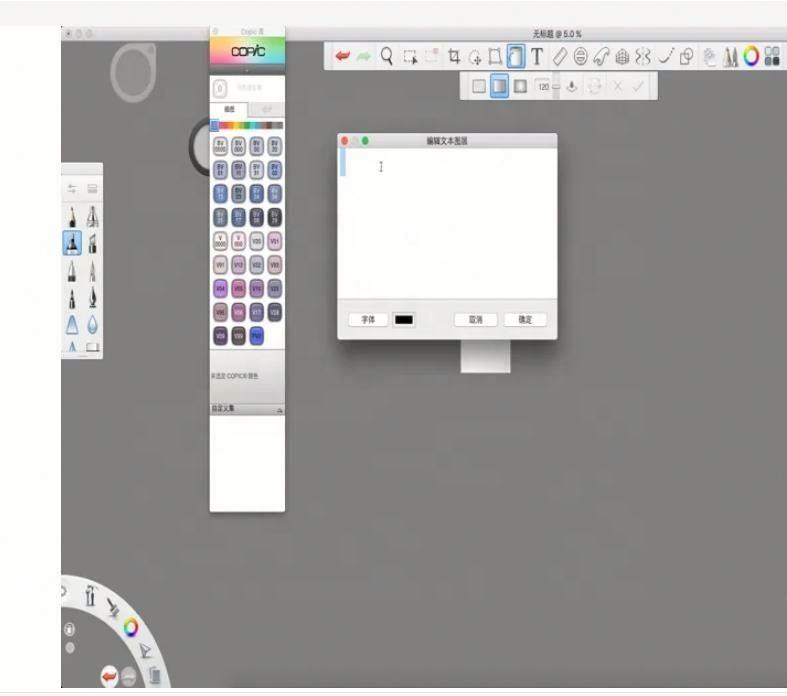Switch to the second tab in Copic library
The image size is (787, 696).
(x=265, y=109)
